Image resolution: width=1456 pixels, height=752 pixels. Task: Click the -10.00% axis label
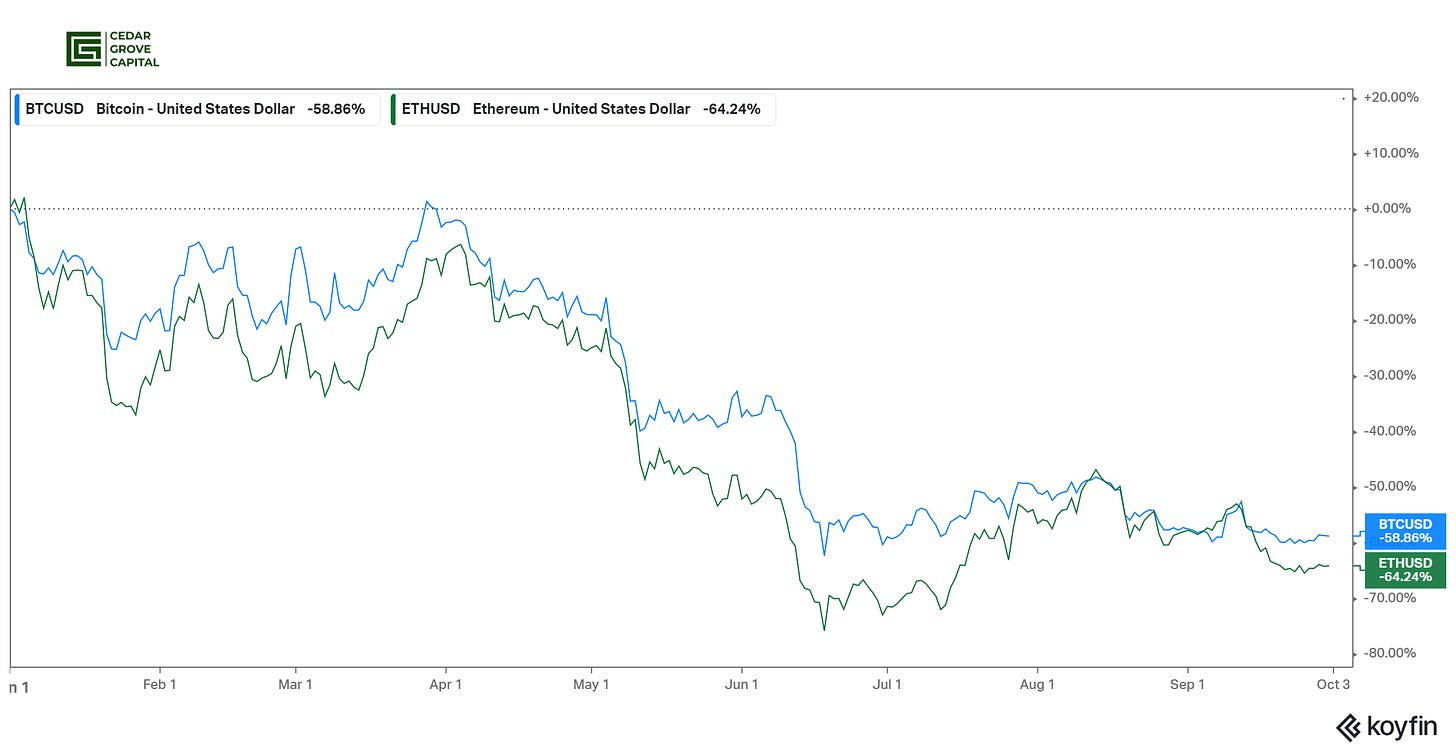point(1389,264)
